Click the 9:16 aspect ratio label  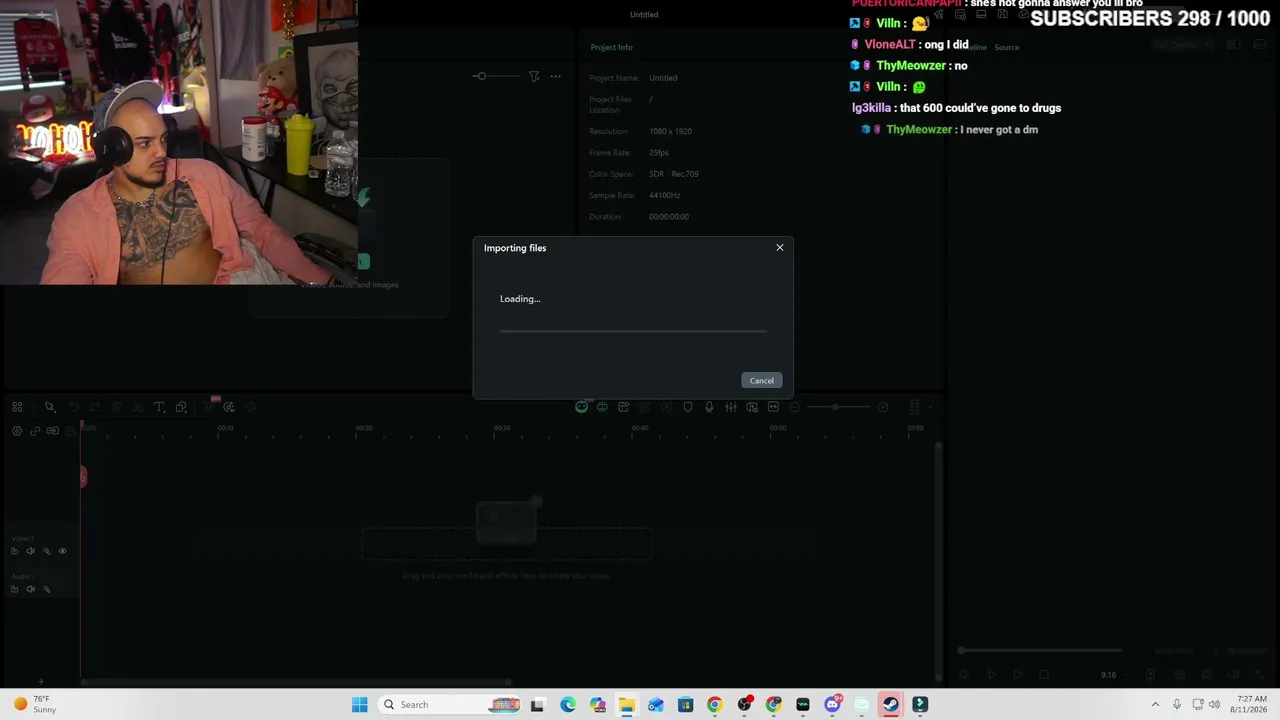coord(1108,675)
